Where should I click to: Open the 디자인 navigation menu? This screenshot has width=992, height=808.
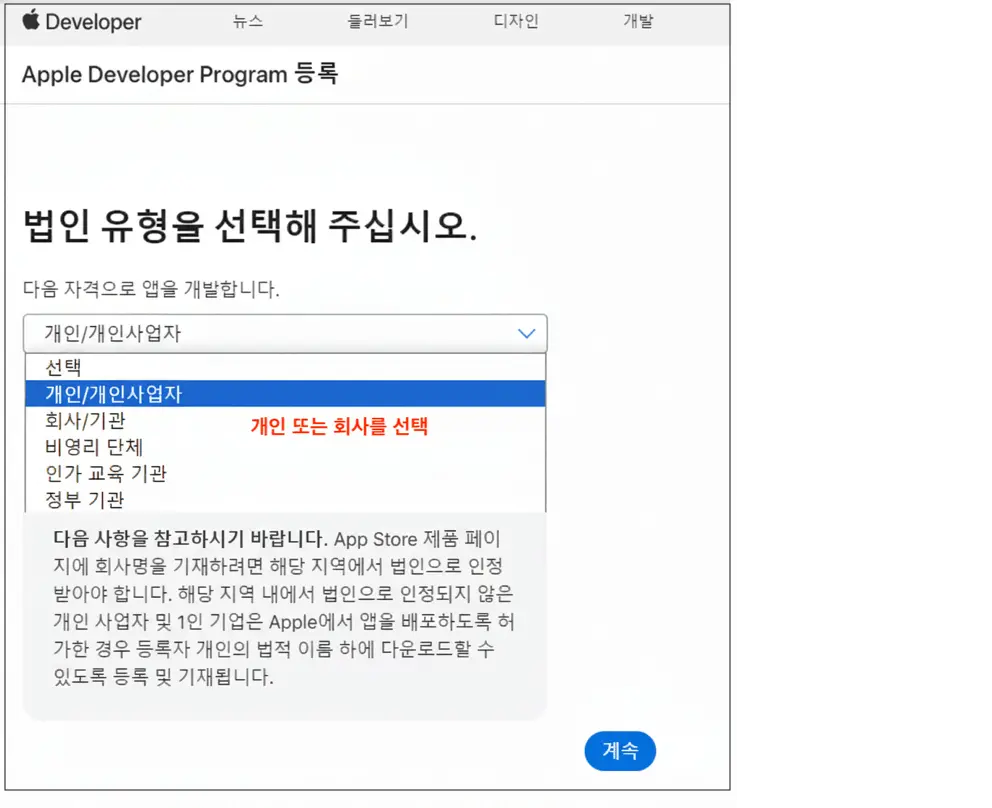516,22
